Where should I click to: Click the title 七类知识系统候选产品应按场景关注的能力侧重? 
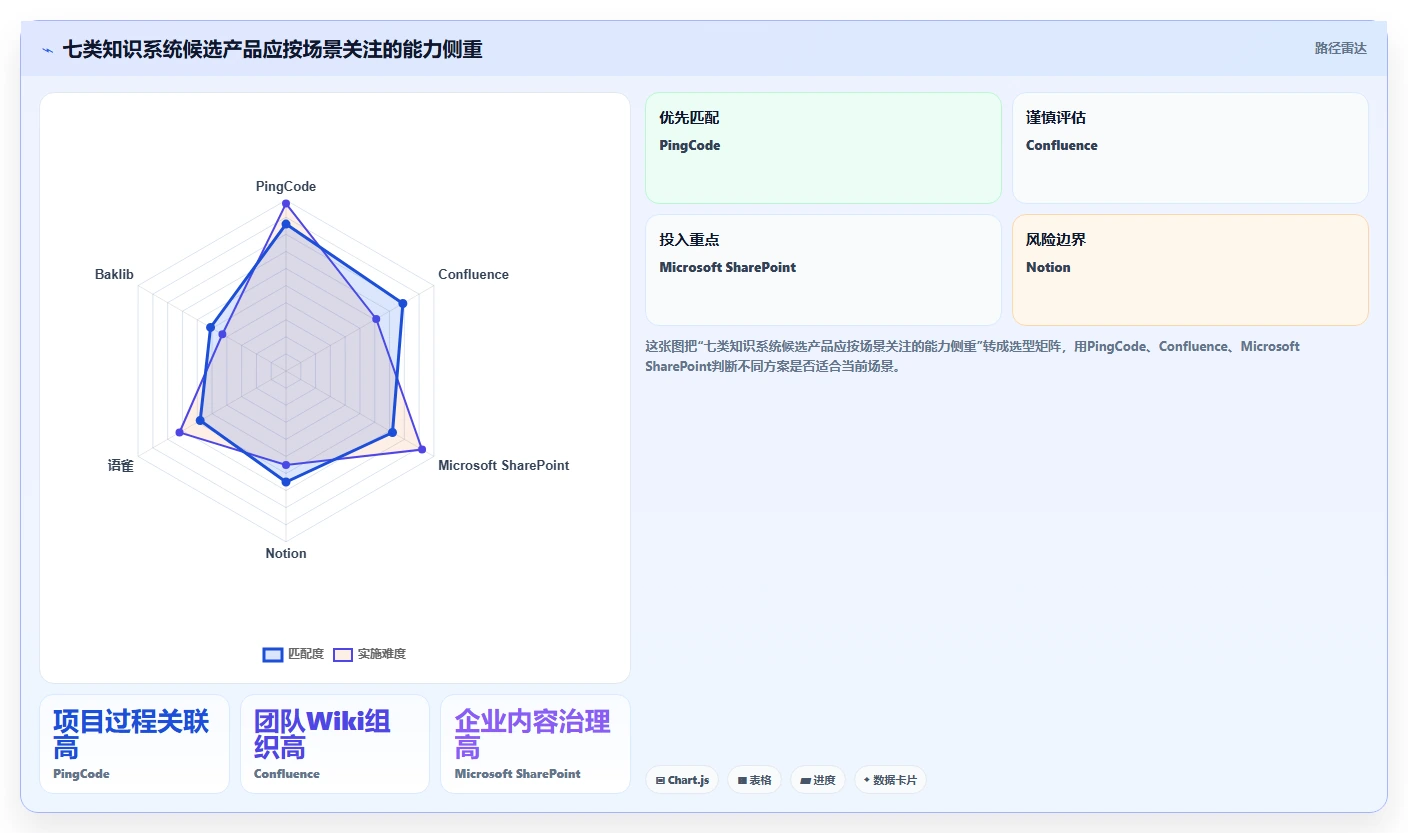point(273,49)
